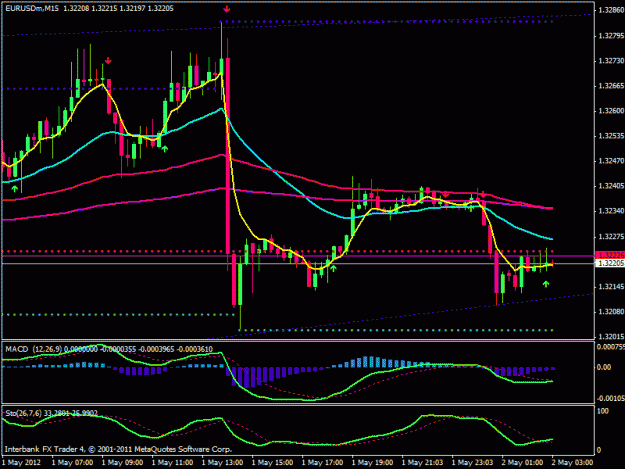Image resolution: width=625 pixels, height=469 pixels.
Task: Click the 1 May 2012 time label
Action: [21, 463]
